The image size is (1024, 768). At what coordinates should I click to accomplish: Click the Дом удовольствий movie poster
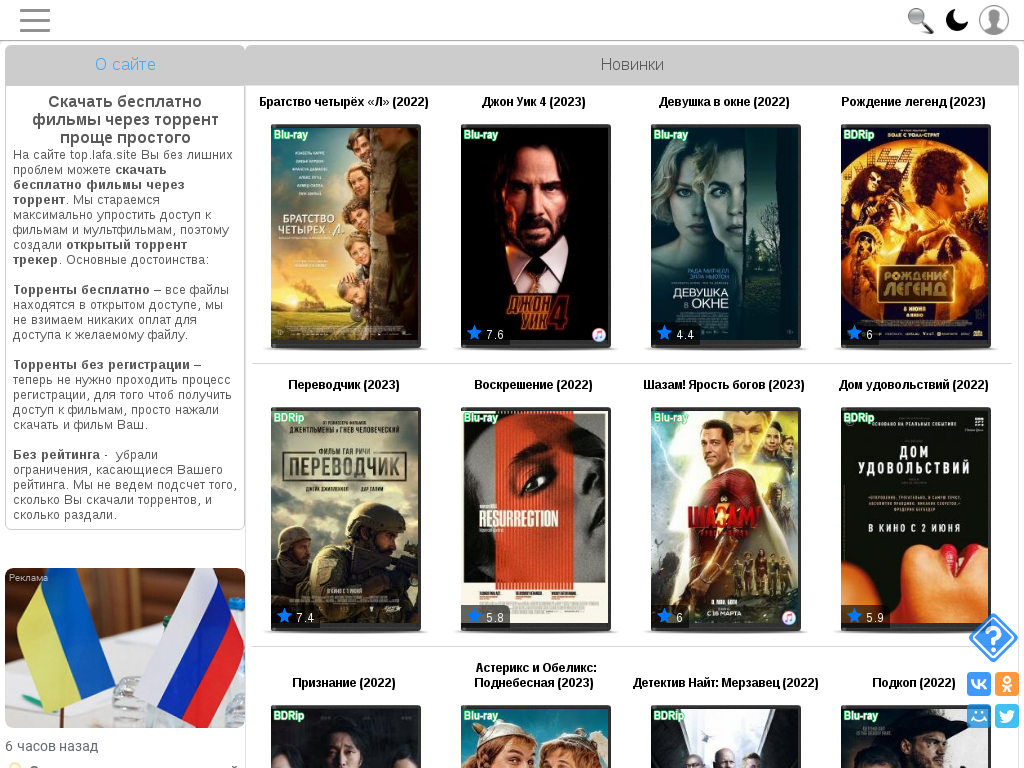(916, 519)
